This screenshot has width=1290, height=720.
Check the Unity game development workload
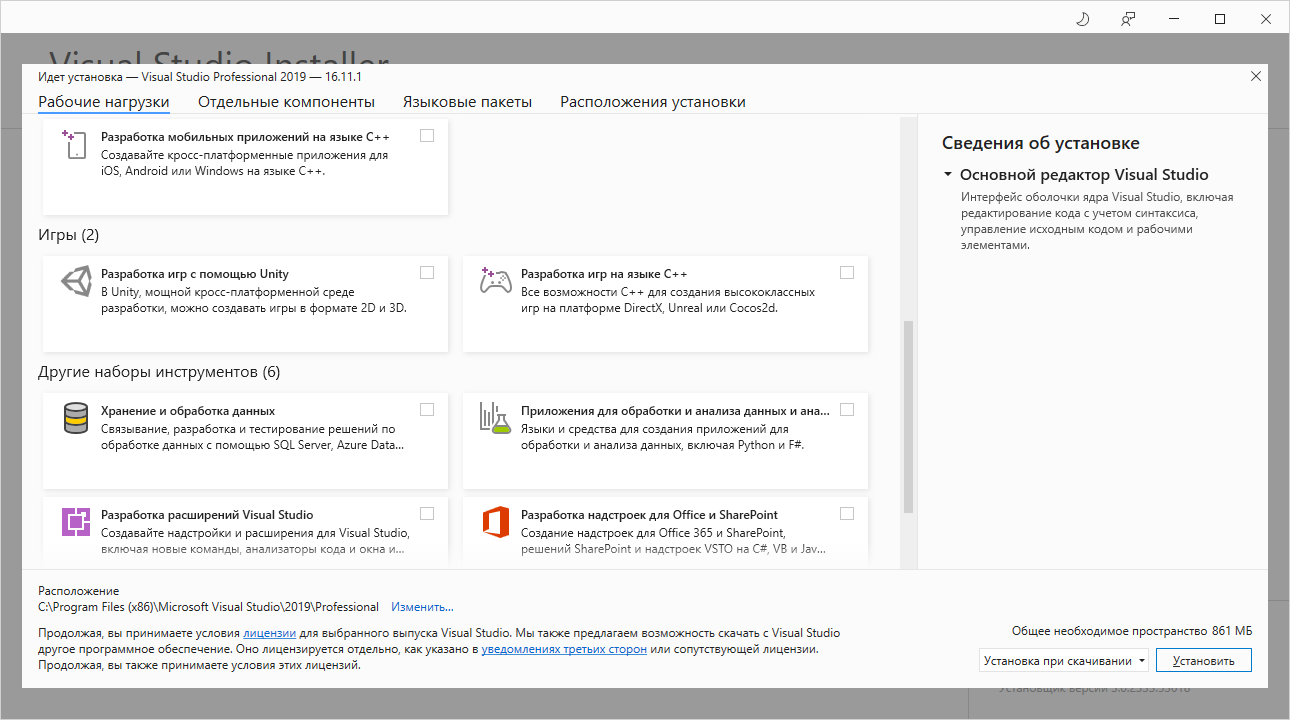(x=427, y=273)
